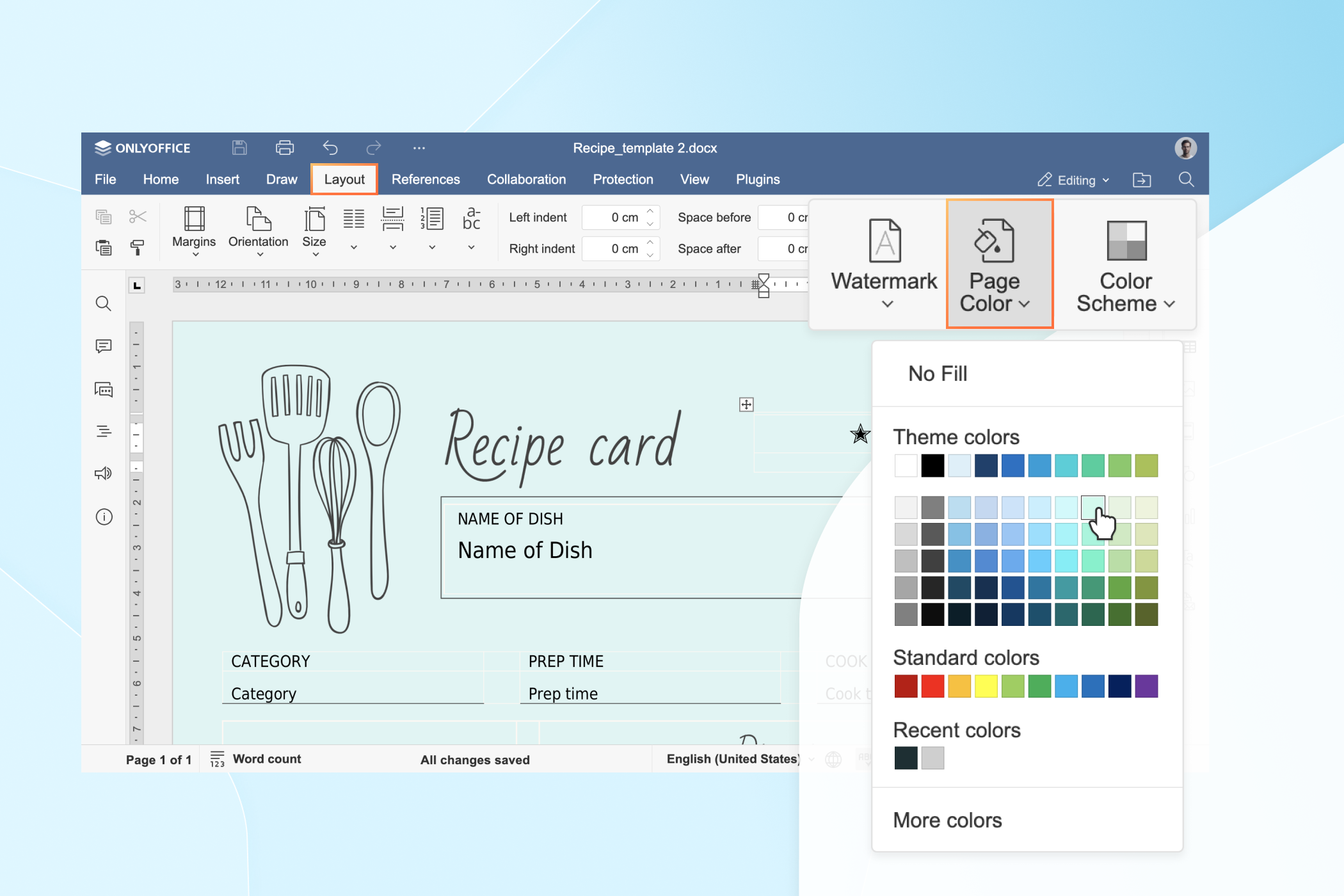The height and width of the screenshot is (896, 1344).
Task: Choose No Fill page color
Action: tap(938, 374)
